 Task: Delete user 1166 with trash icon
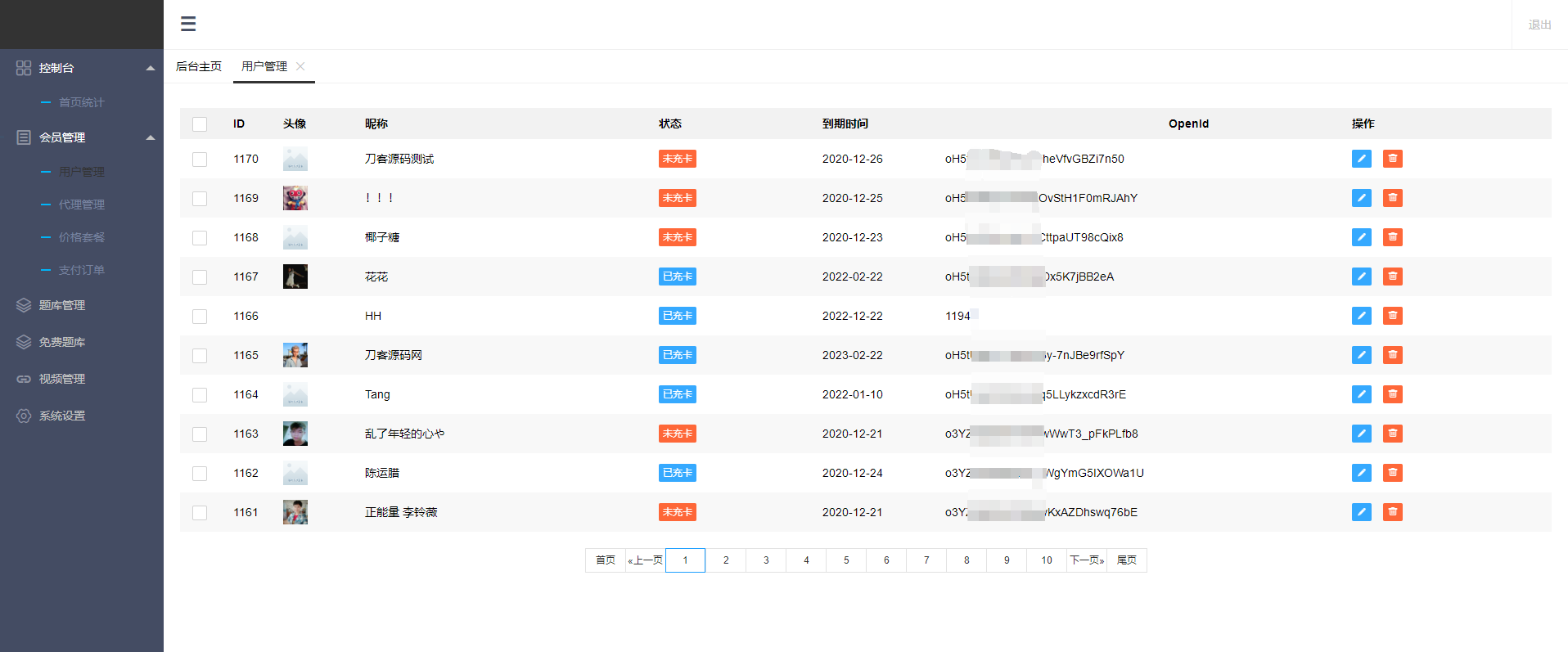tap(1393, 316)
